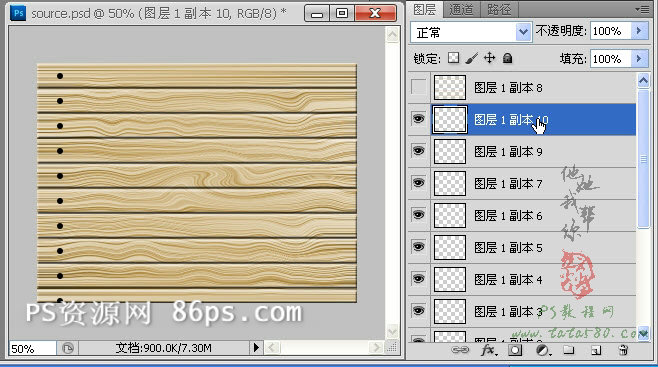The image size is (658, 367).
Task: Select layer 图层 1 副本 4
Action: point(533,279)
